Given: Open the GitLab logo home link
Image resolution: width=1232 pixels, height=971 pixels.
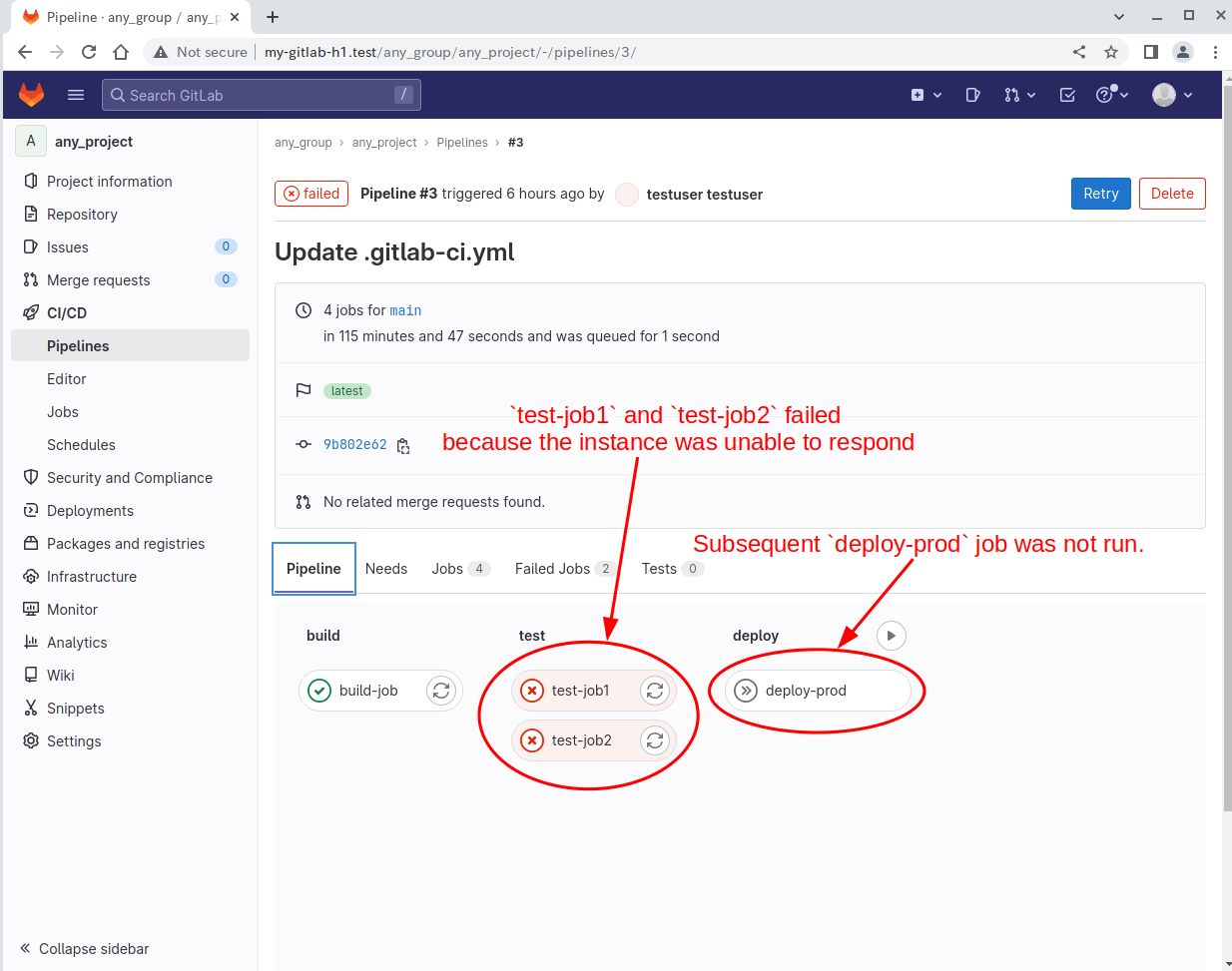Looking at the screenshot, I should point(32,95).
